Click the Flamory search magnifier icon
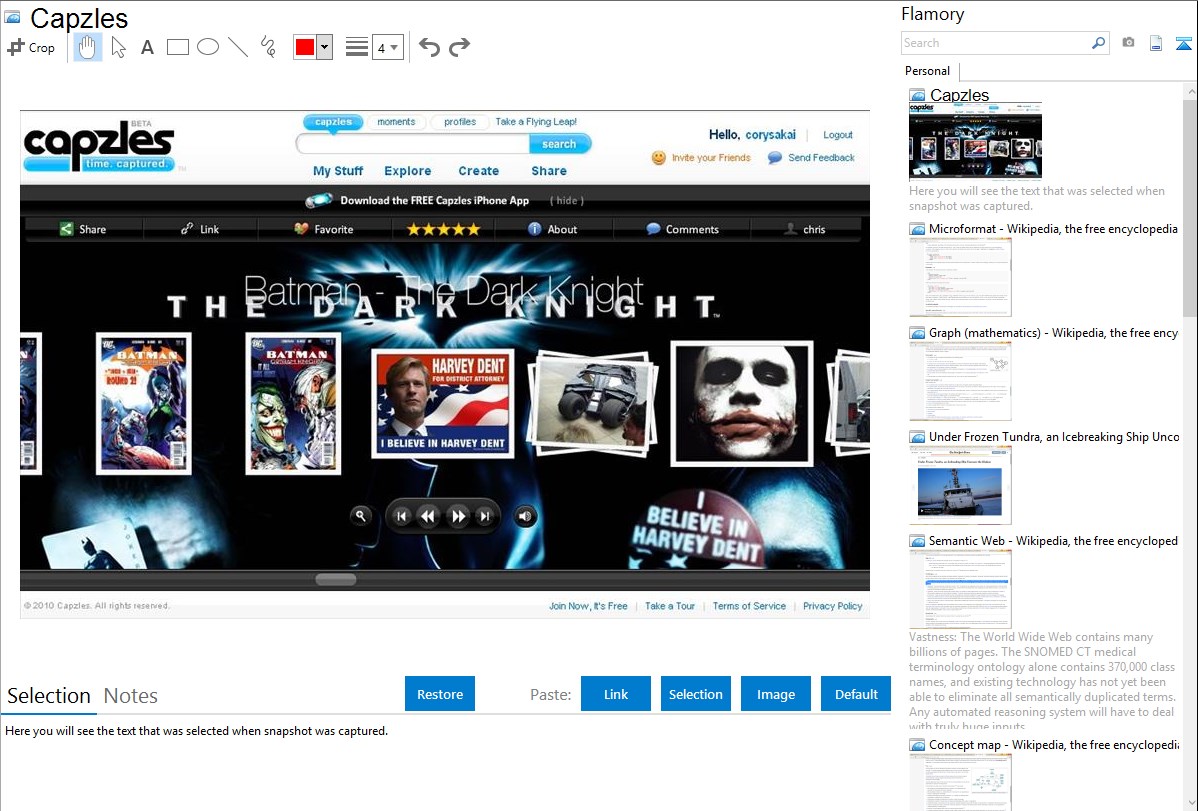Image resolution: width=1198 pixels, height=811 pixels. point(1098,43)
